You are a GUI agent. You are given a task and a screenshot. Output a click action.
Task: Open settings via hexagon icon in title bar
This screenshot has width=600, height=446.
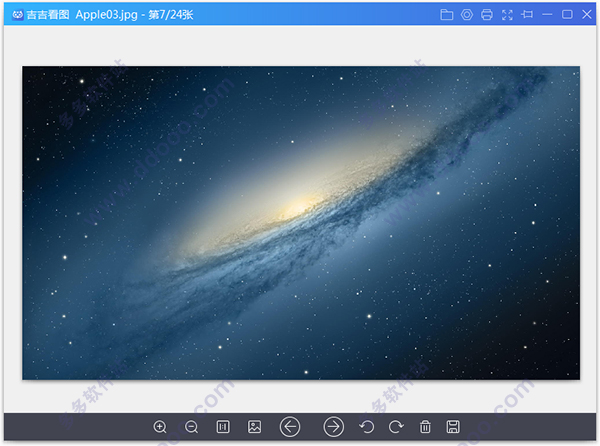click(467, 15)
